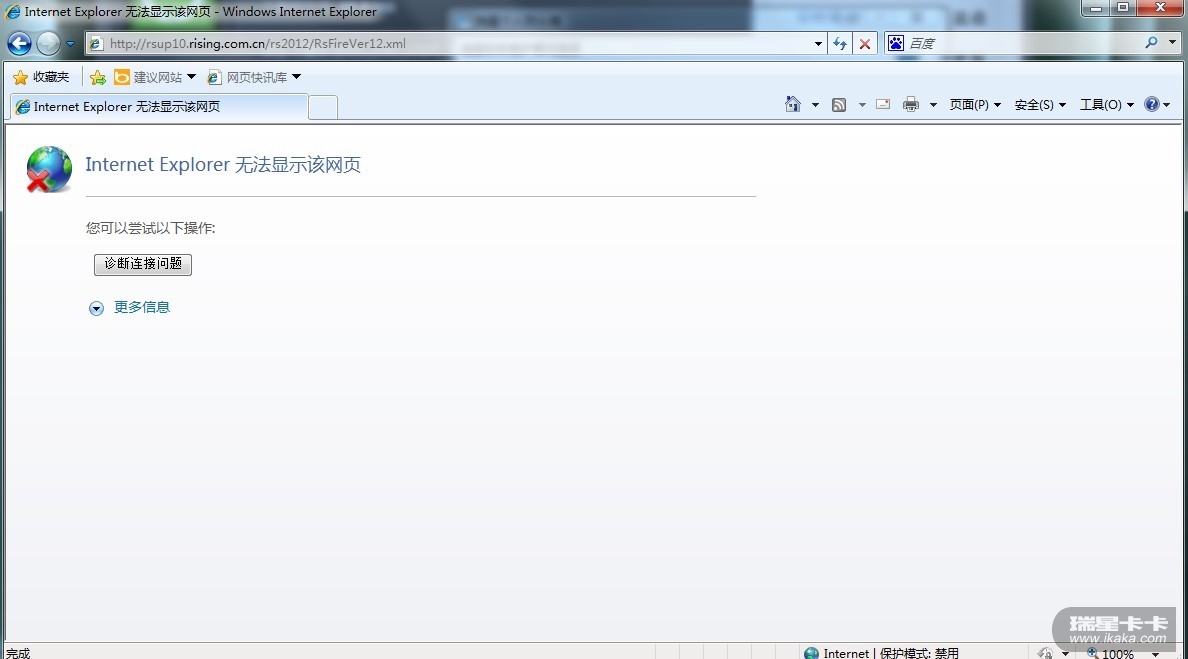This screenshot has width=1188, height=659.
Task: Click the Forward navigation arrow
Action: pyautogui.click(x=48, y=44)
